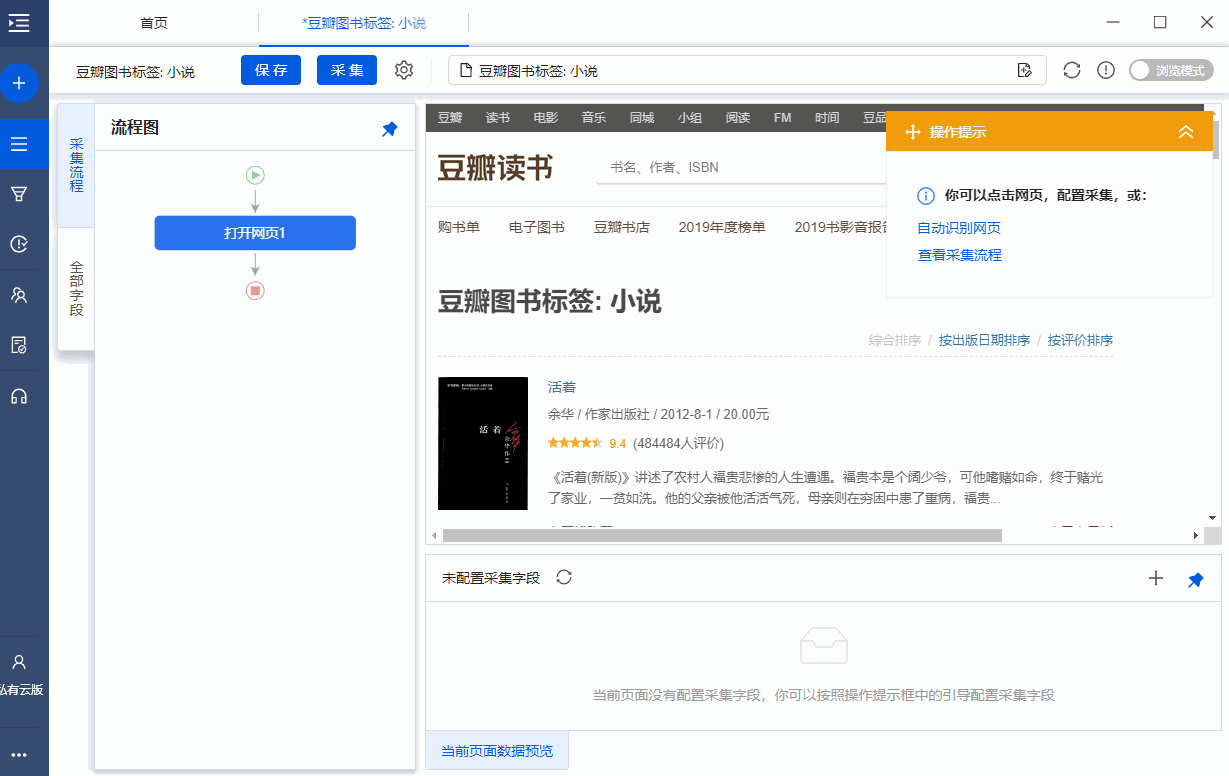Click the 保存 button
The height and width of the screenshot is (776, 1229).
(x=271, y=70)
